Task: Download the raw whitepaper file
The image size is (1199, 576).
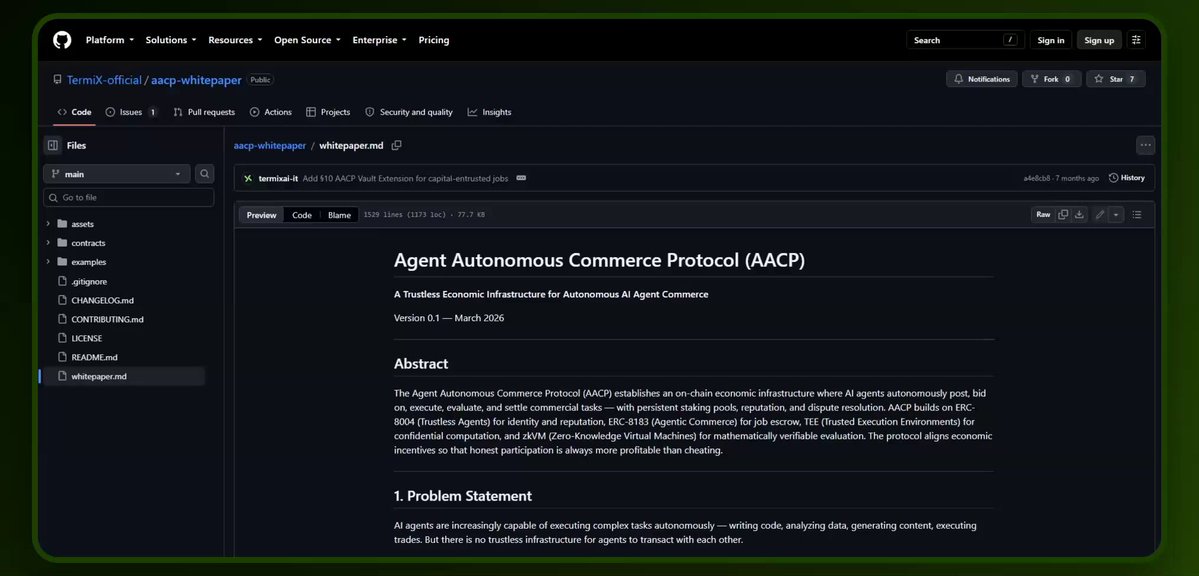Action: [1079, 215]
